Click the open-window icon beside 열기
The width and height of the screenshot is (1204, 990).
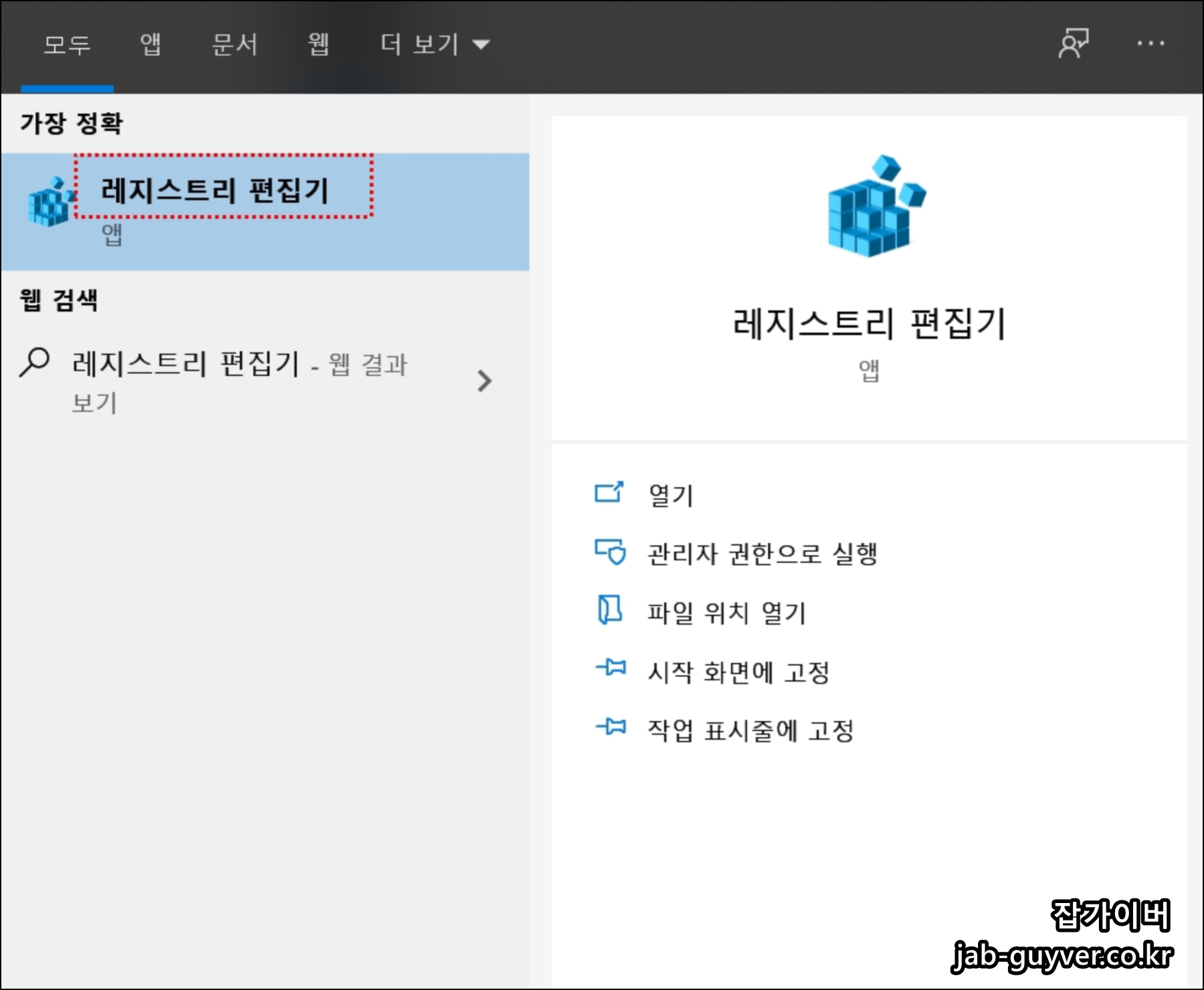[609, 492]
